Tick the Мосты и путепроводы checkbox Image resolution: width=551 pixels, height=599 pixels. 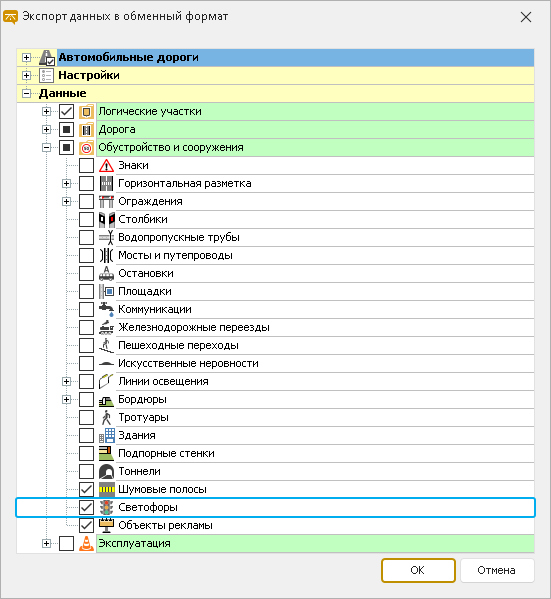86,256
